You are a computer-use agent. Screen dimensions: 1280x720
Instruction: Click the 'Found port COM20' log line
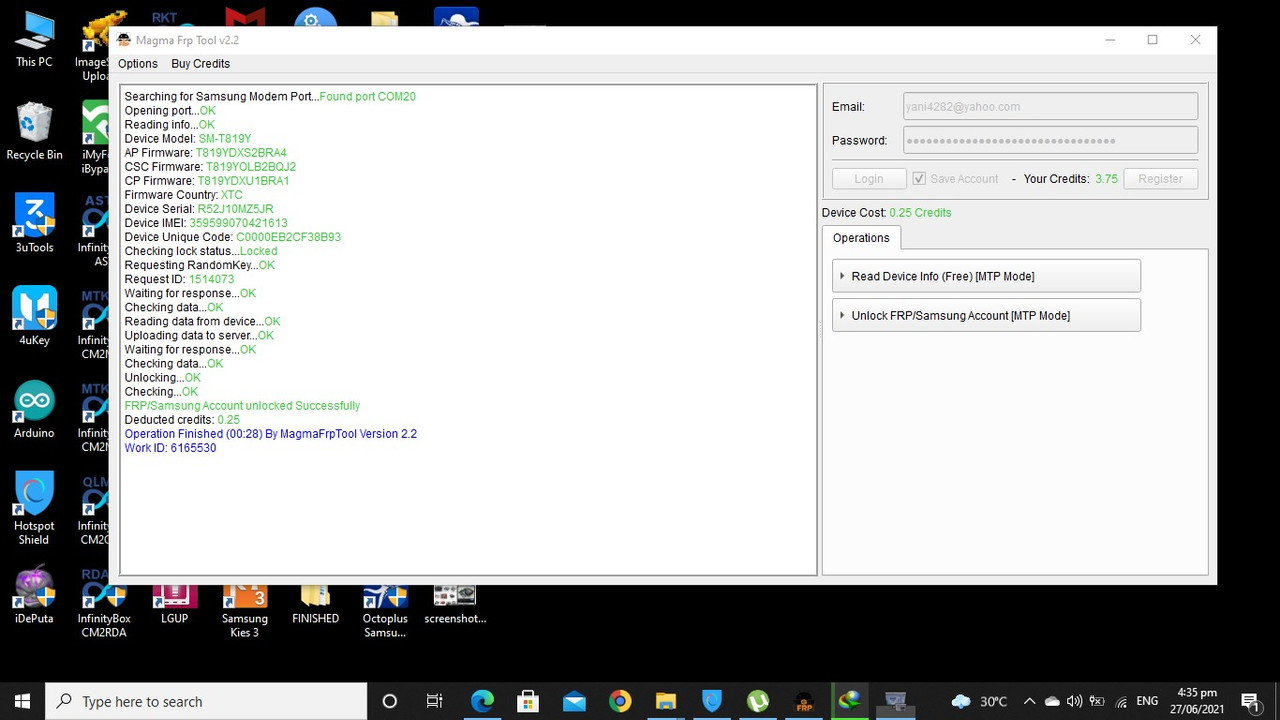pyautogui.click(x=270, y=97)
